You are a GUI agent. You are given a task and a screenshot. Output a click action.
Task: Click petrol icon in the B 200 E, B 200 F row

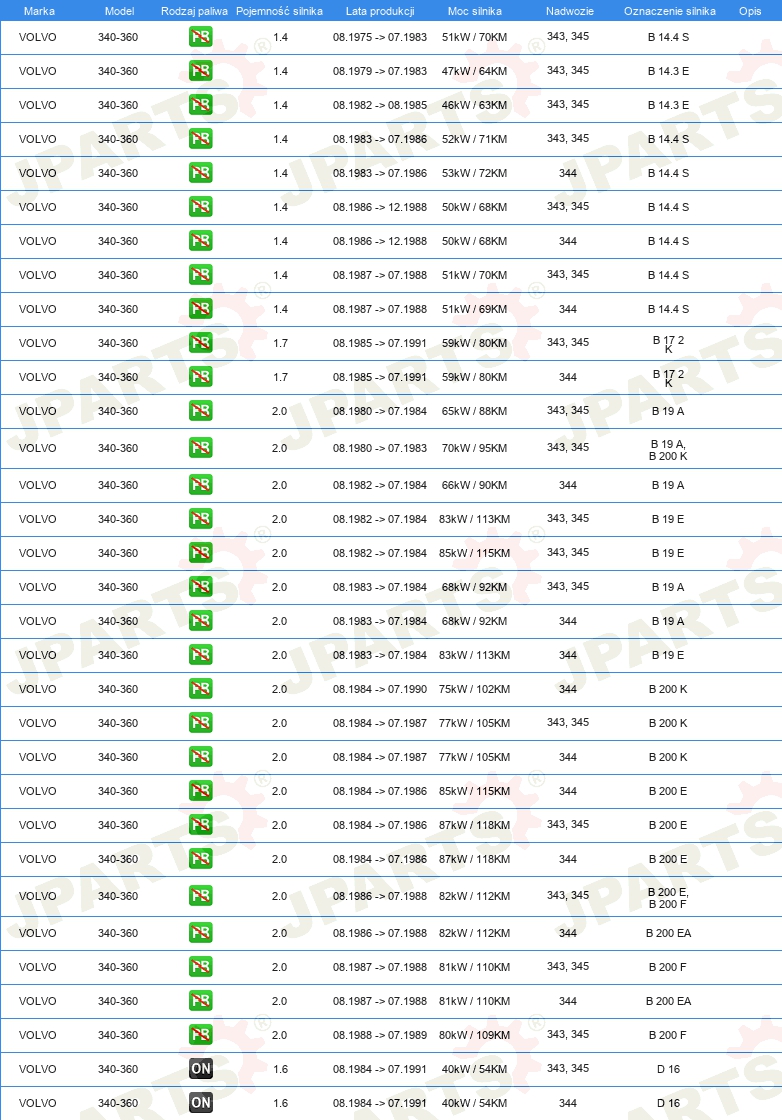tap(201, 896)
